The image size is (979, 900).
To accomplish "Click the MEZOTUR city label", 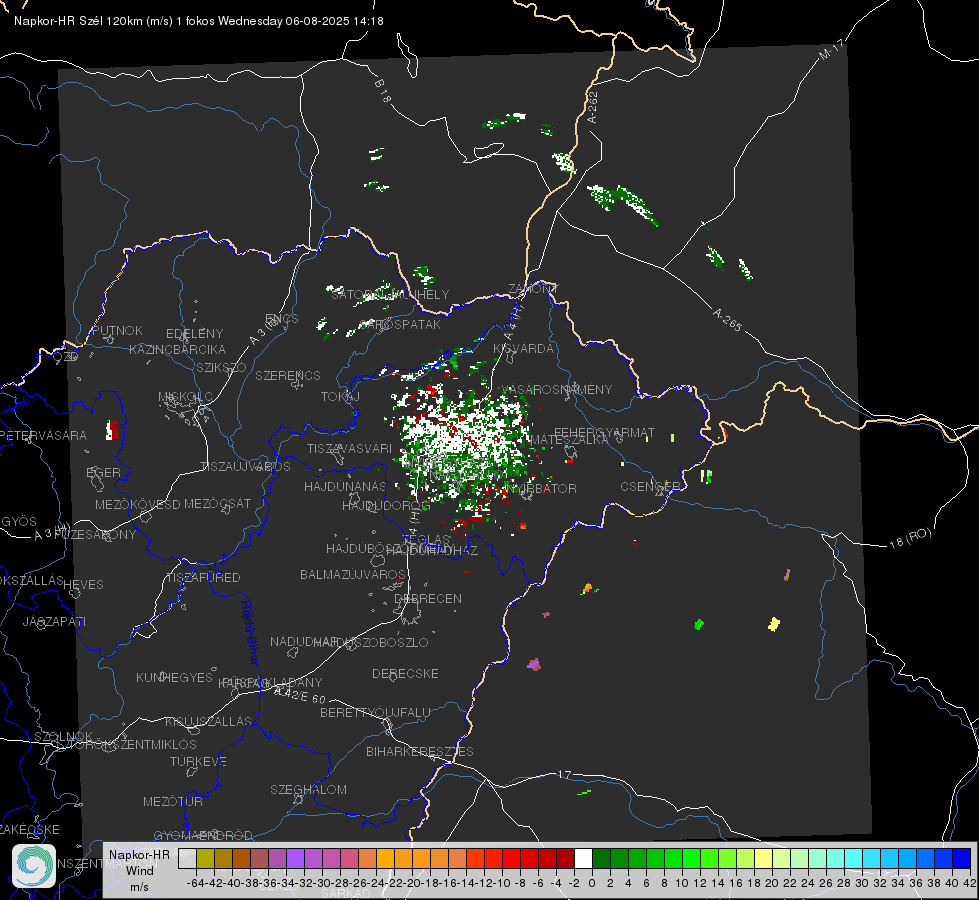I will [x=173, y=801].
